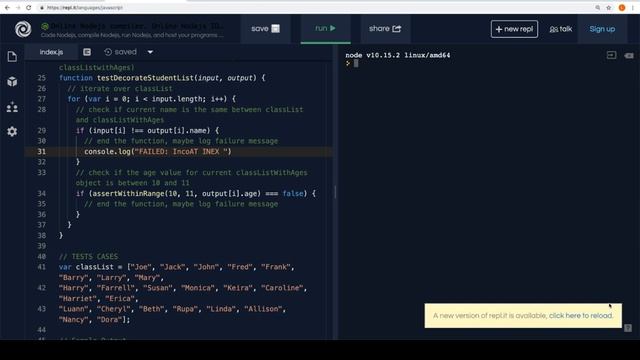Expand the dropdown arrow next to saved
640x360 pixels.
[150, 52]
